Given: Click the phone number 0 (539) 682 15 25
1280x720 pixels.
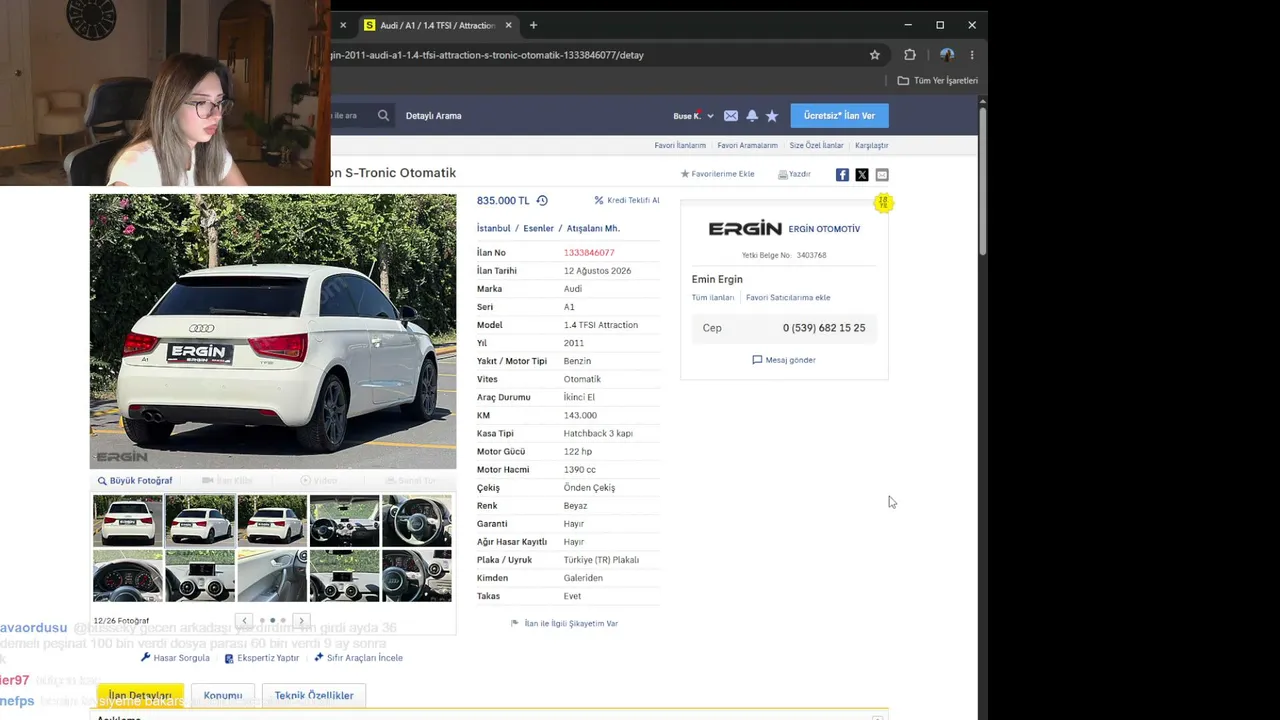Looking at the screenshot, I should click(824, 328).
